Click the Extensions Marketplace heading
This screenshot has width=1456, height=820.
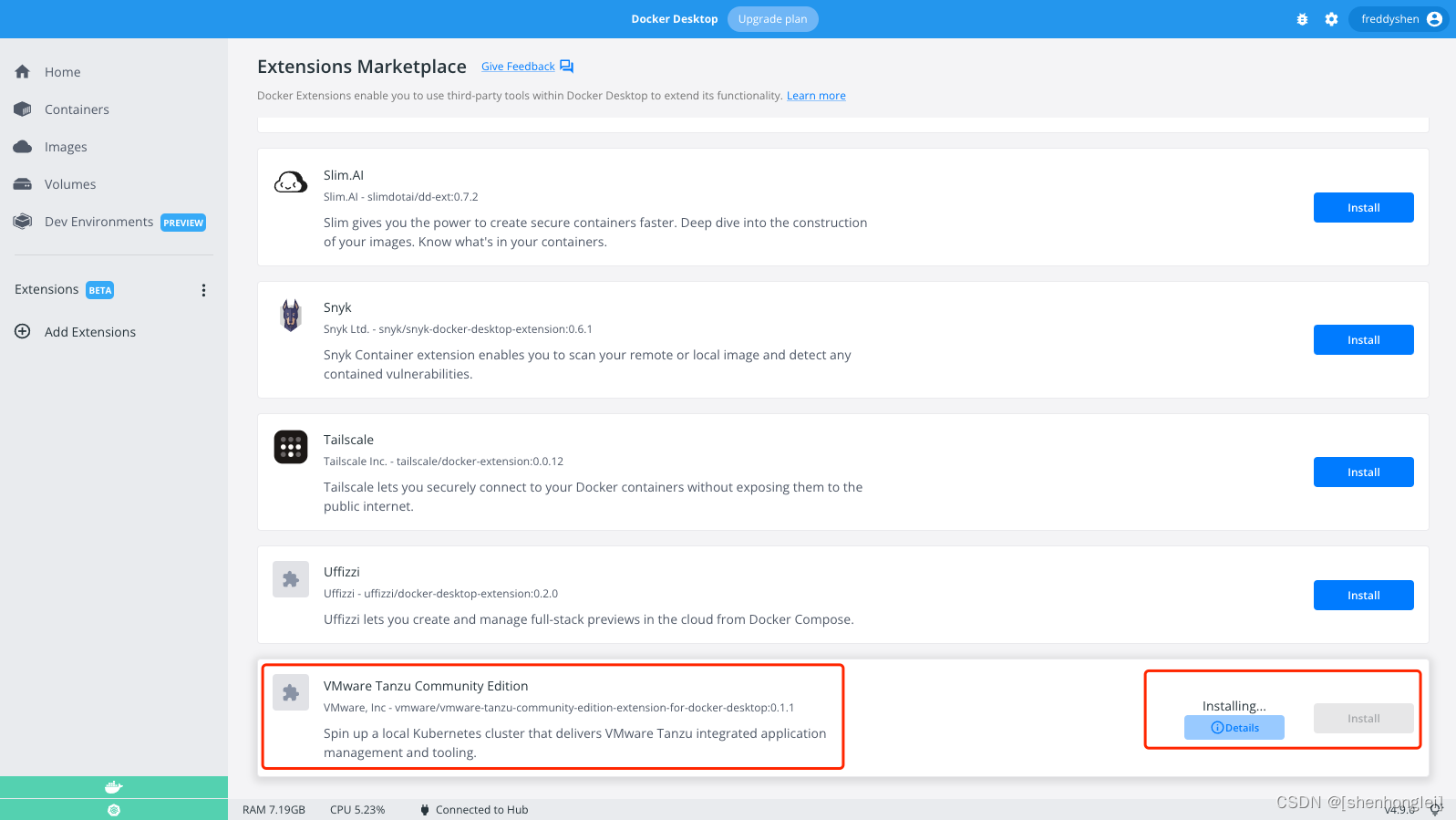[x=362, y=67]
